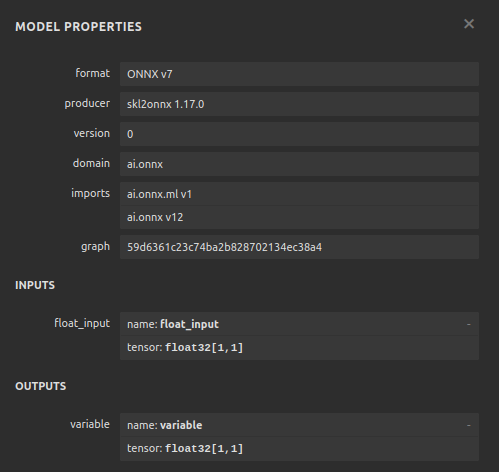
Task: Click the MODEL PROPERTIES heading
Action: pos(79,27)
